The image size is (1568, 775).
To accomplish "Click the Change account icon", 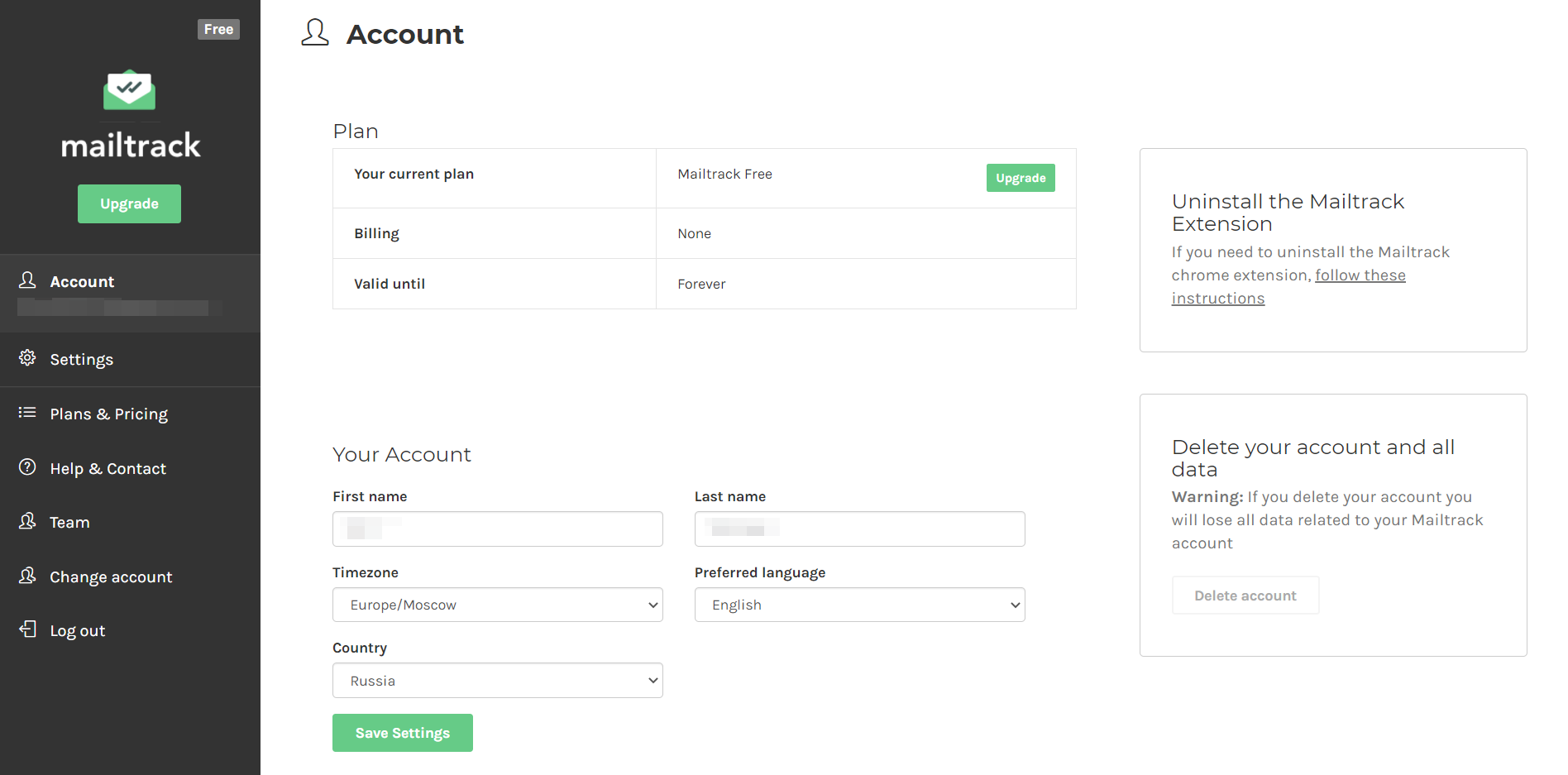I will pyautogui.click(x=27, y=576).
